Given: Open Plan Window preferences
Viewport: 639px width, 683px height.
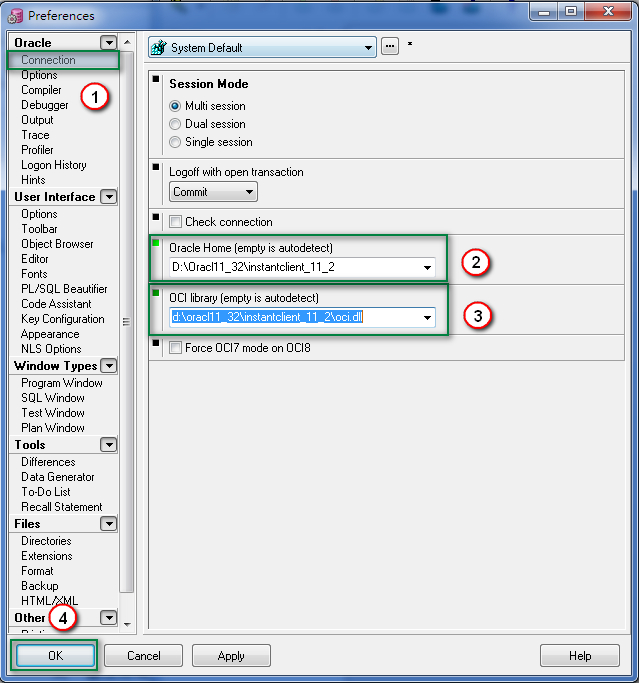Looking at the screenshot, I should pos(53,428).
